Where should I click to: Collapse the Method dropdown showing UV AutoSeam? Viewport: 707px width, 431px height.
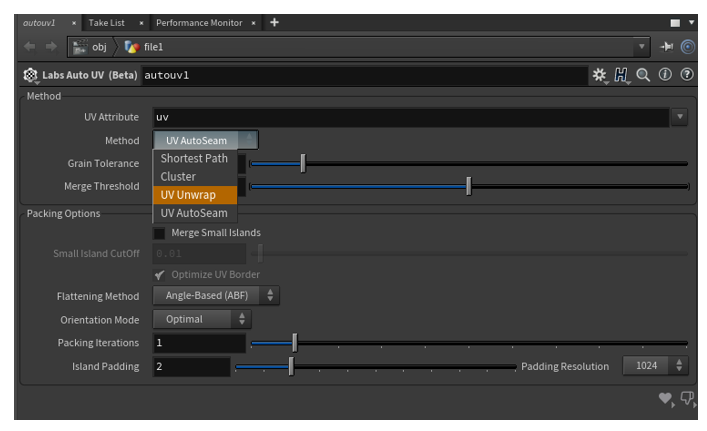point(206,140)
